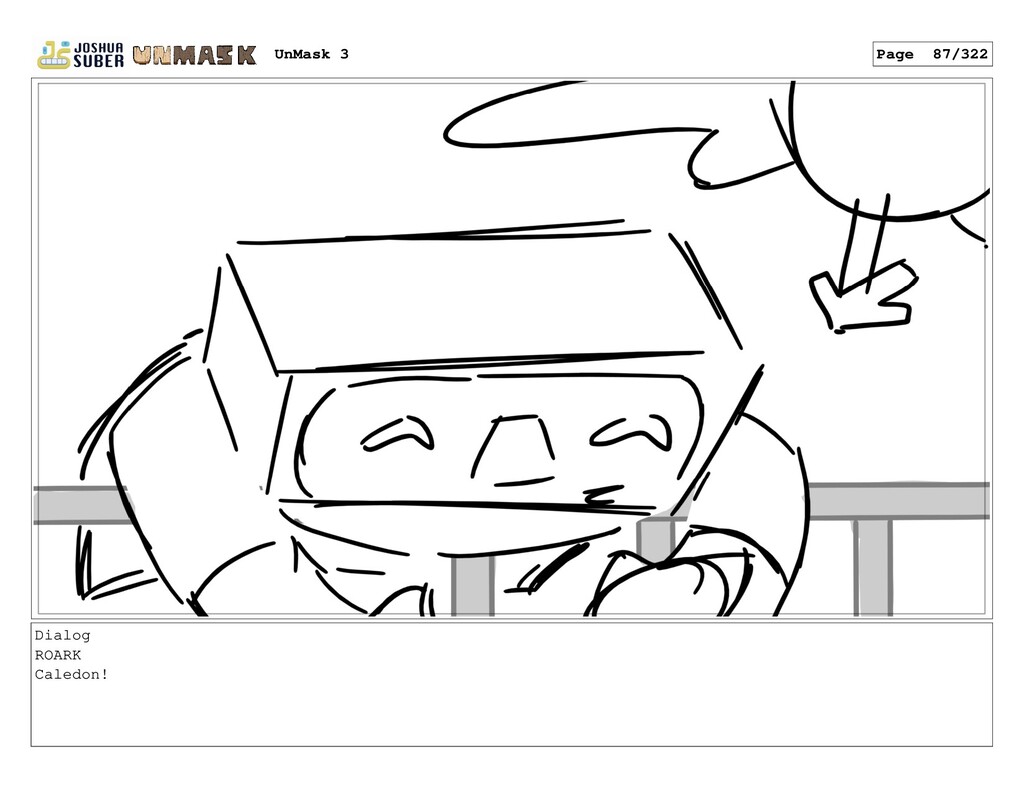This screenshot has width=1024, height=793.
Task: Click the UnMask title logo
Action: [194, 55]
